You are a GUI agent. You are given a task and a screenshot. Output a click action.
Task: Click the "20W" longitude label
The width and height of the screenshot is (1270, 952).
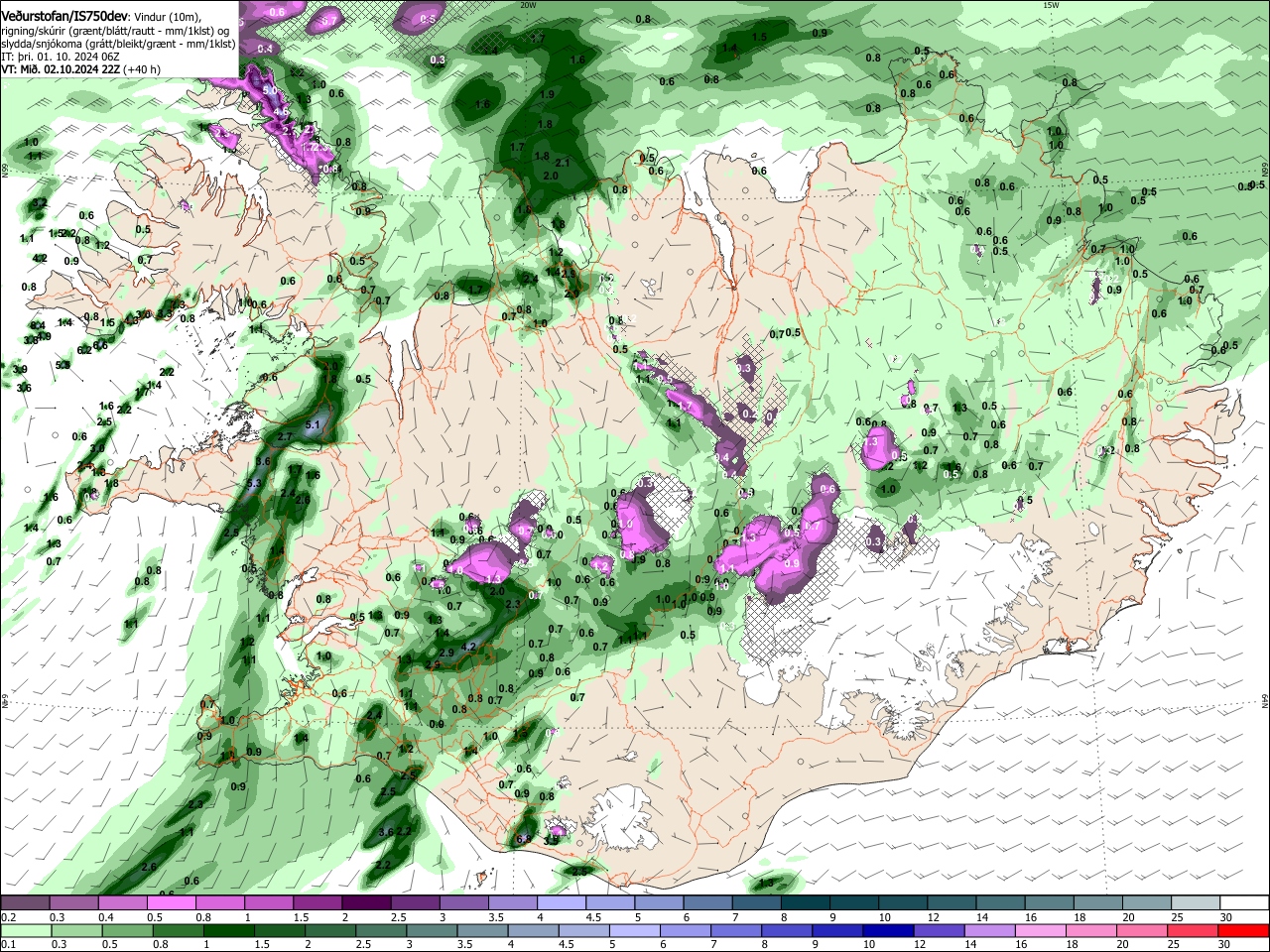528,5
